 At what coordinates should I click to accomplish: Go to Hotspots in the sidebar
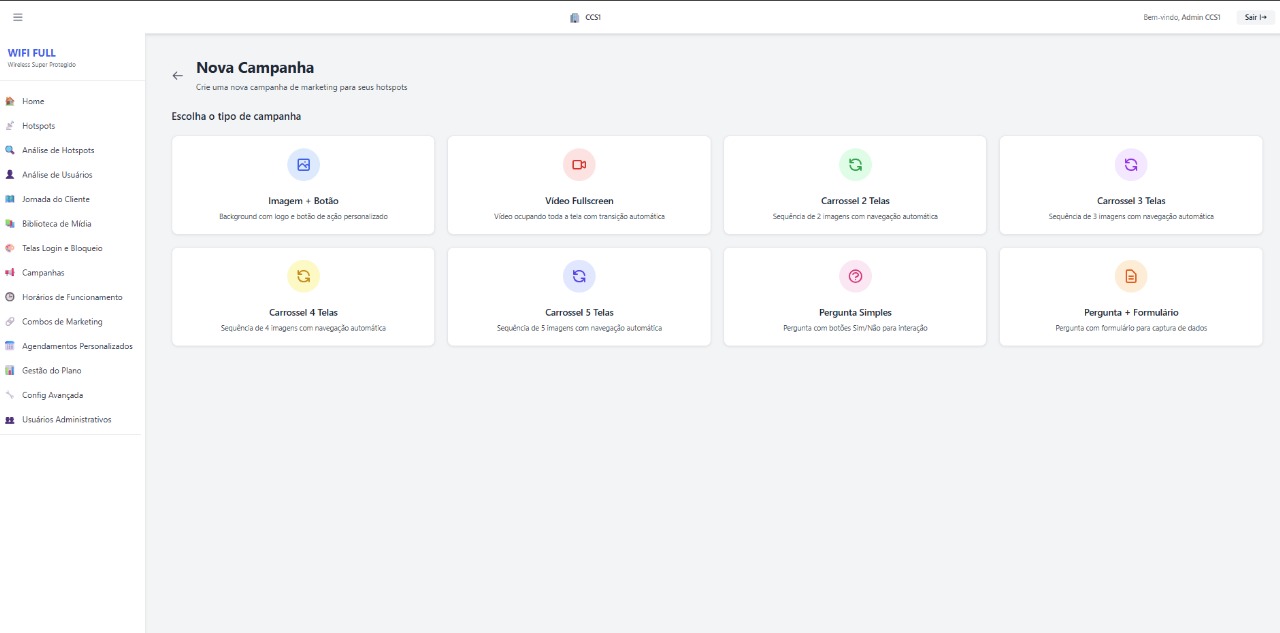(x=38, y=126)
